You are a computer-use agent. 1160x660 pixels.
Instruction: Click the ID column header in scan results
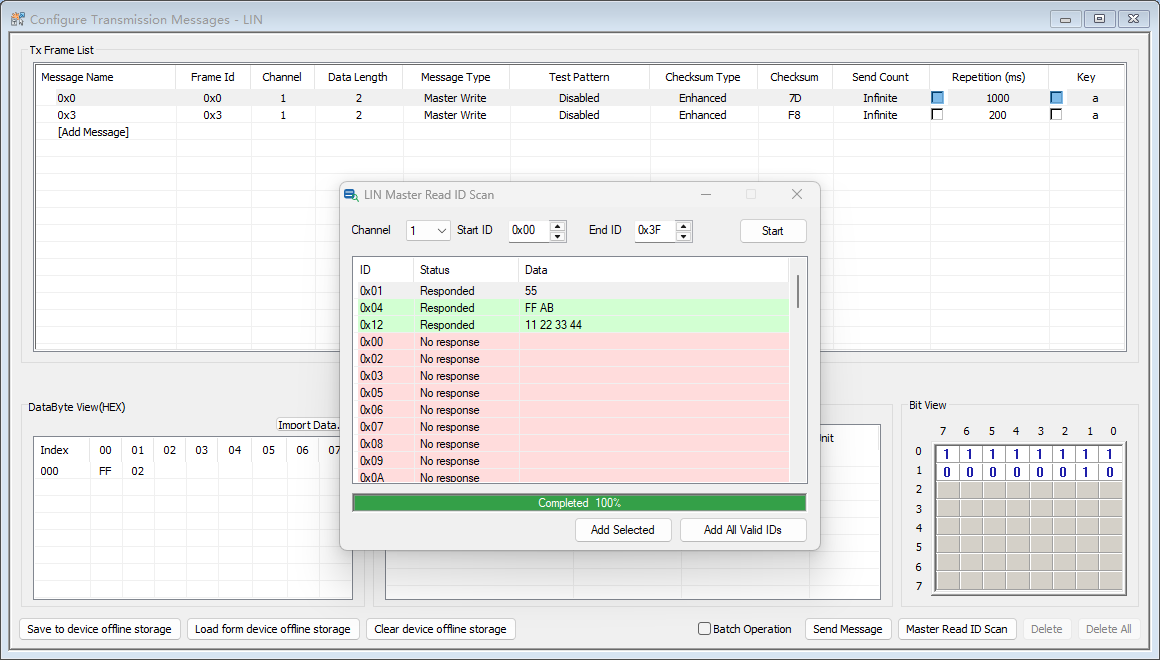point(384,270)
